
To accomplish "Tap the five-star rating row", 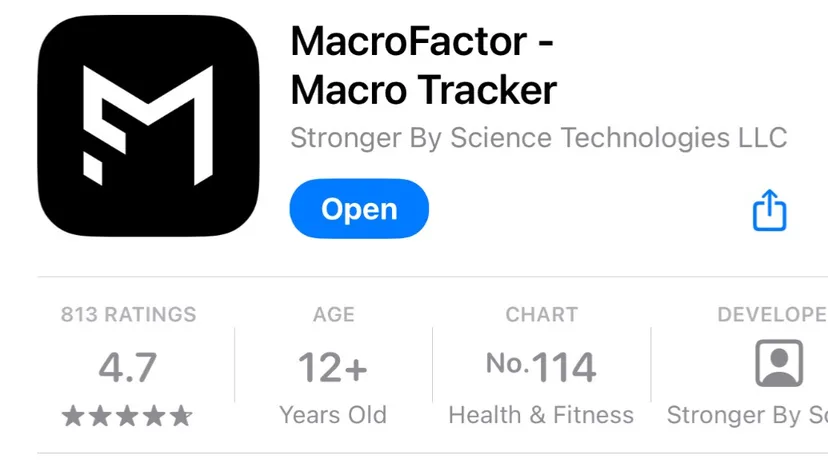I will (127, 416).
